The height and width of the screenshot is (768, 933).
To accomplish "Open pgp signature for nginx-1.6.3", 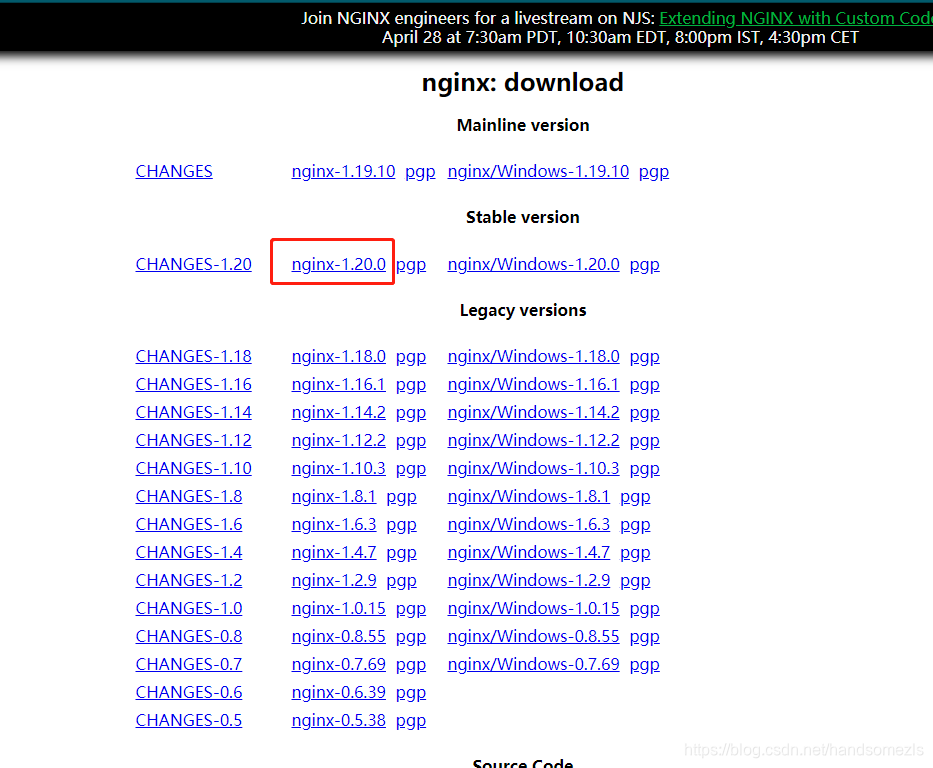I will (402, 525).
